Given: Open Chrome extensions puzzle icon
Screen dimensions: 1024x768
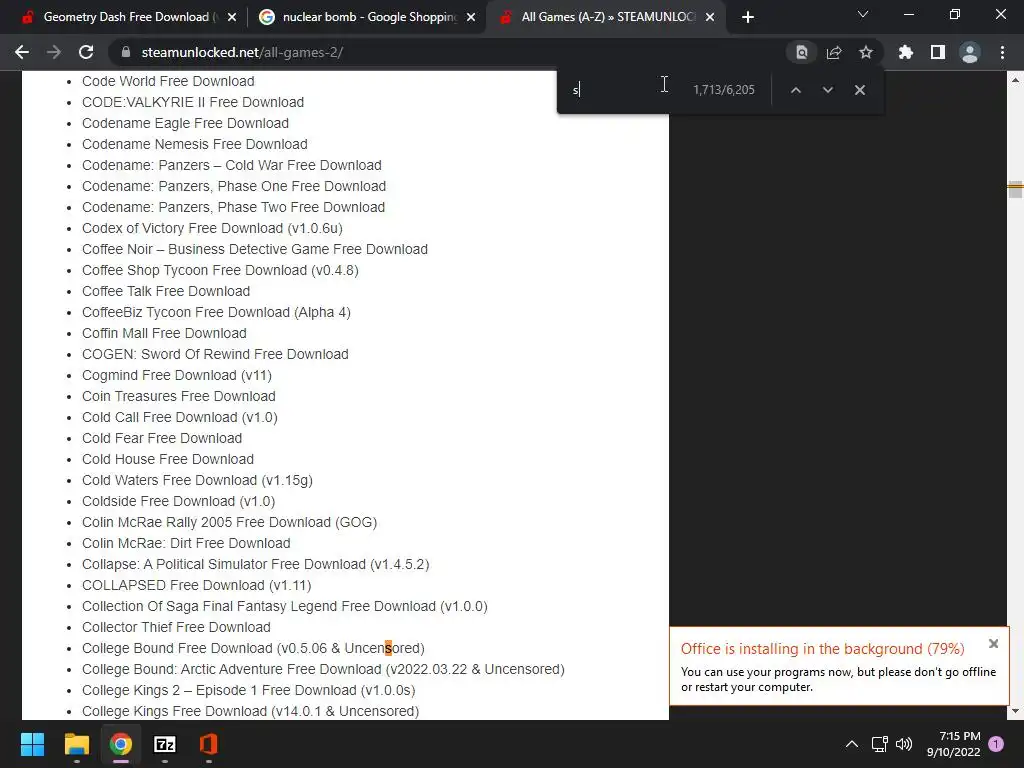Looking at the screenshot, I should [906, 52].
